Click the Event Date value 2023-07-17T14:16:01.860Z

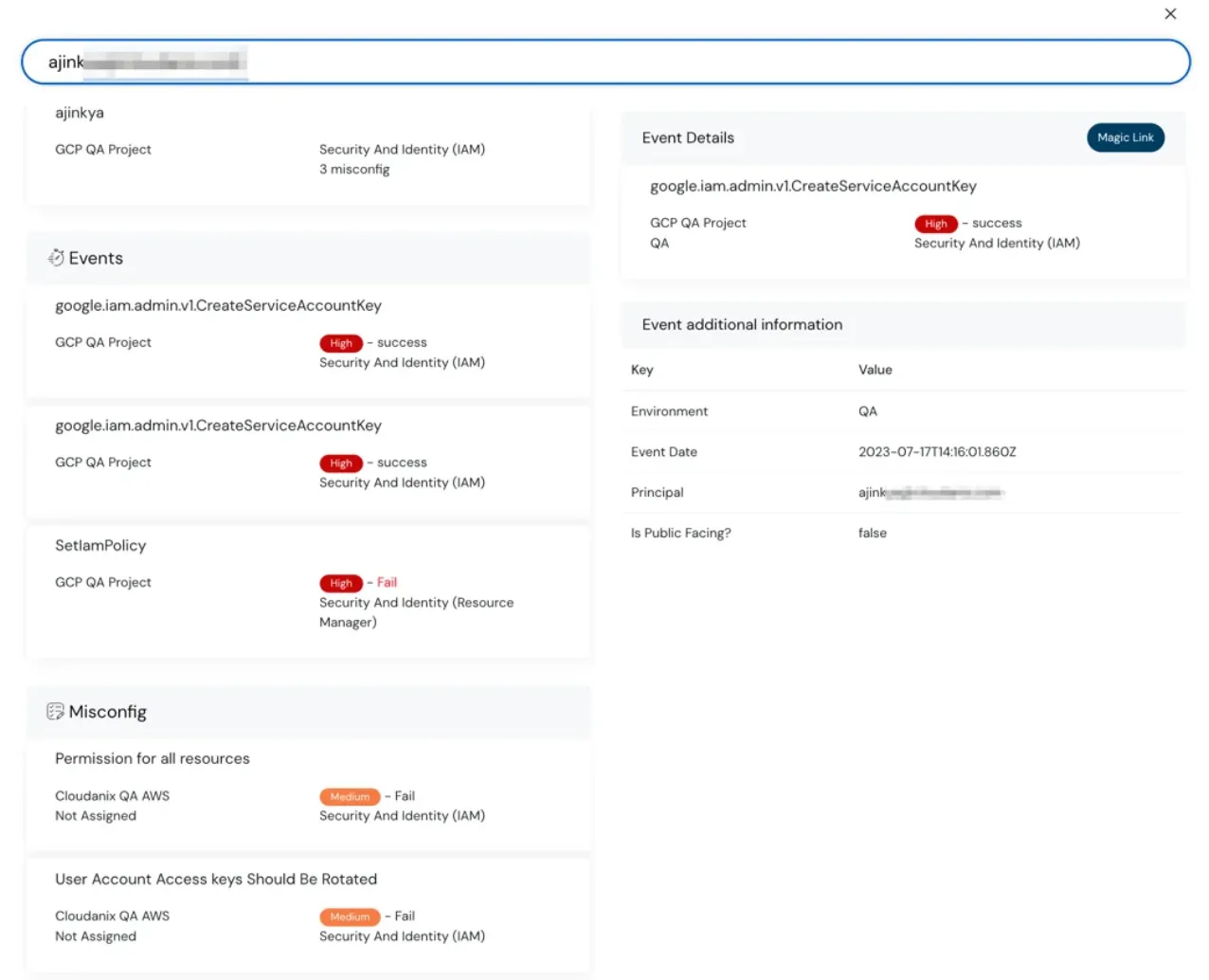pyautogui.click(x=938, y=452)
